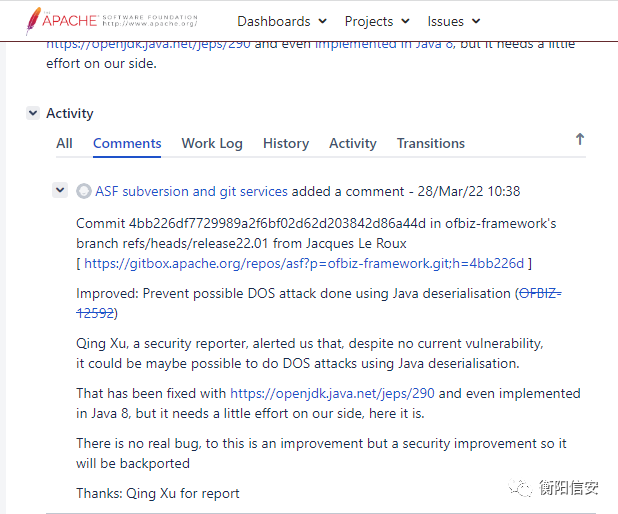Collapse the ASF subversion comment
Viewport: 618px width, 514px height.
(x=60, y=190)
